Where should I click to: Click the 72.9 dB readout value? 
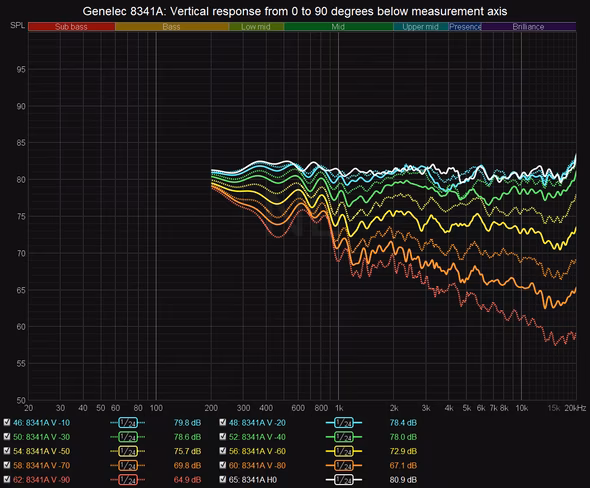click(x=403, y=451)
